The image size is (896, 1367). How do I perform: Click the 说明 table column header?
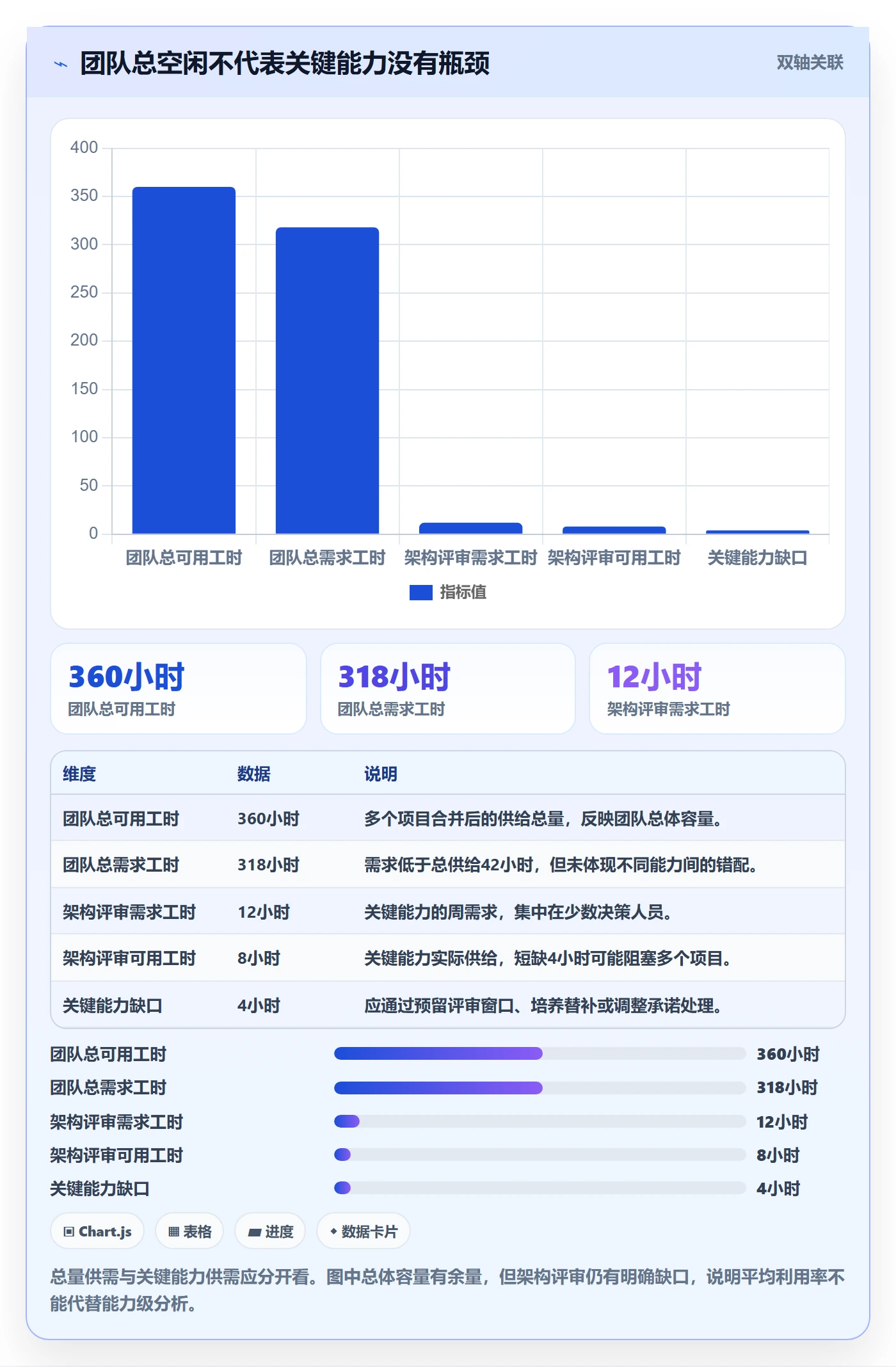tap(381, 774)
